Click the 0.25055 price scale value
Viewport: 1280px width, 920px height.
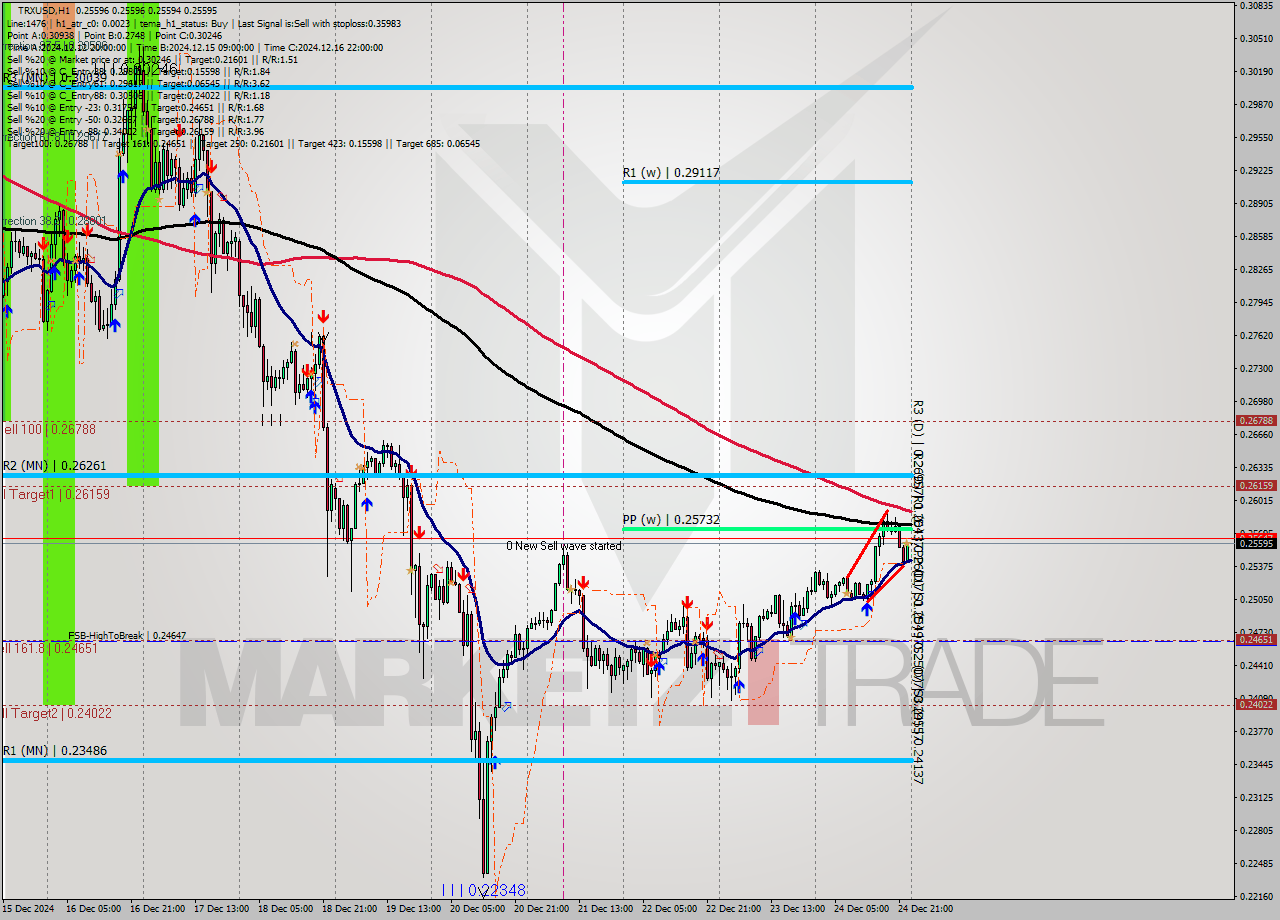1256,599
